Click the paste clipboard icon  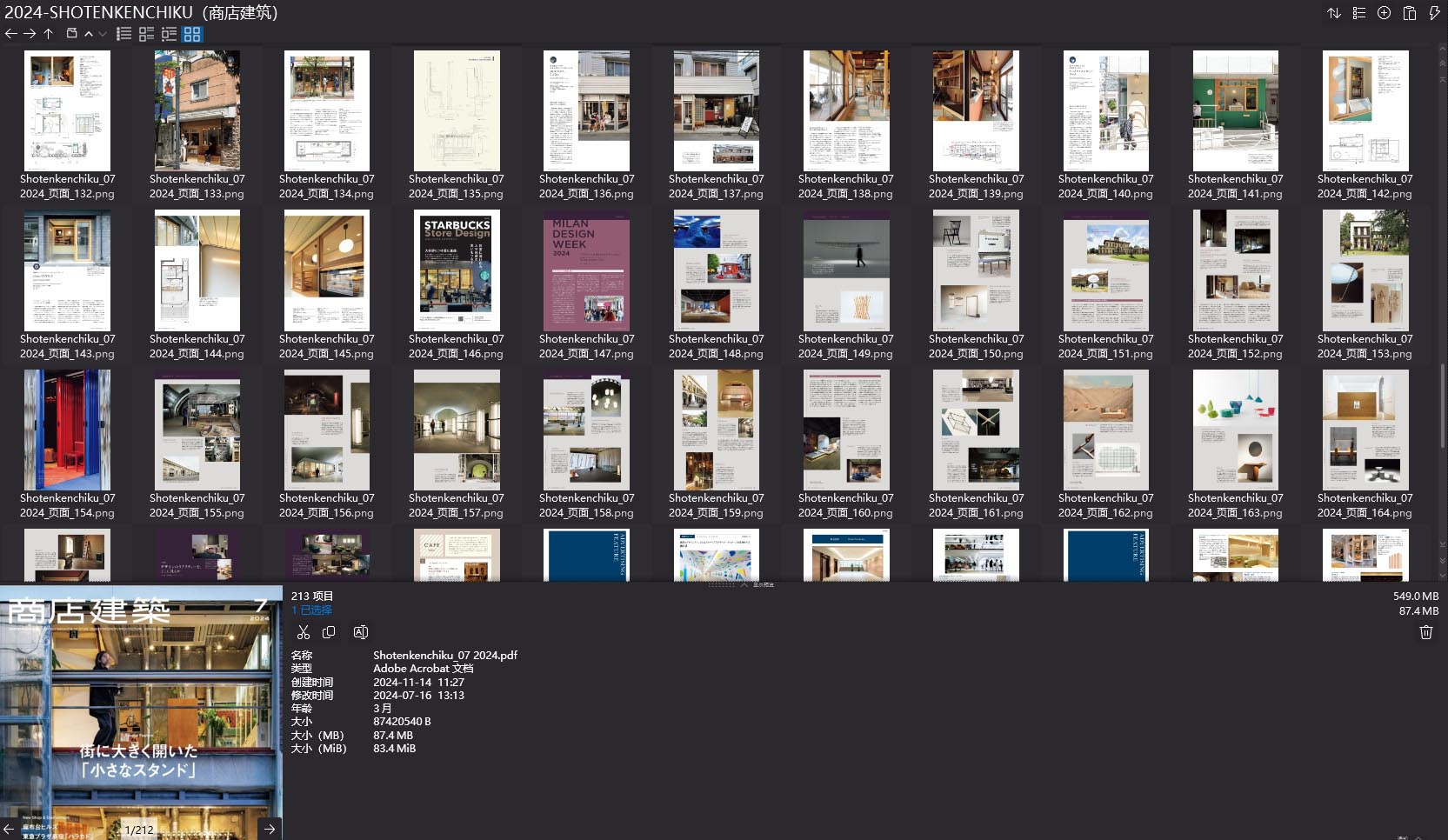(1410, 13)
